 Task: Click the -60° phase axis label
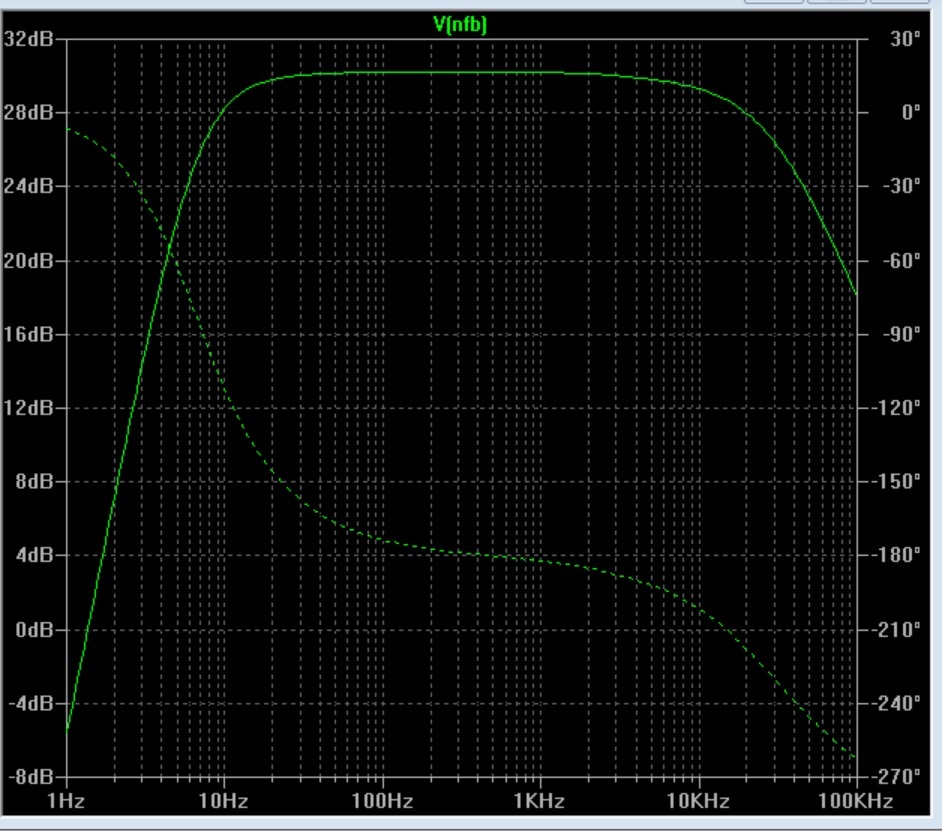coord(901,261)
